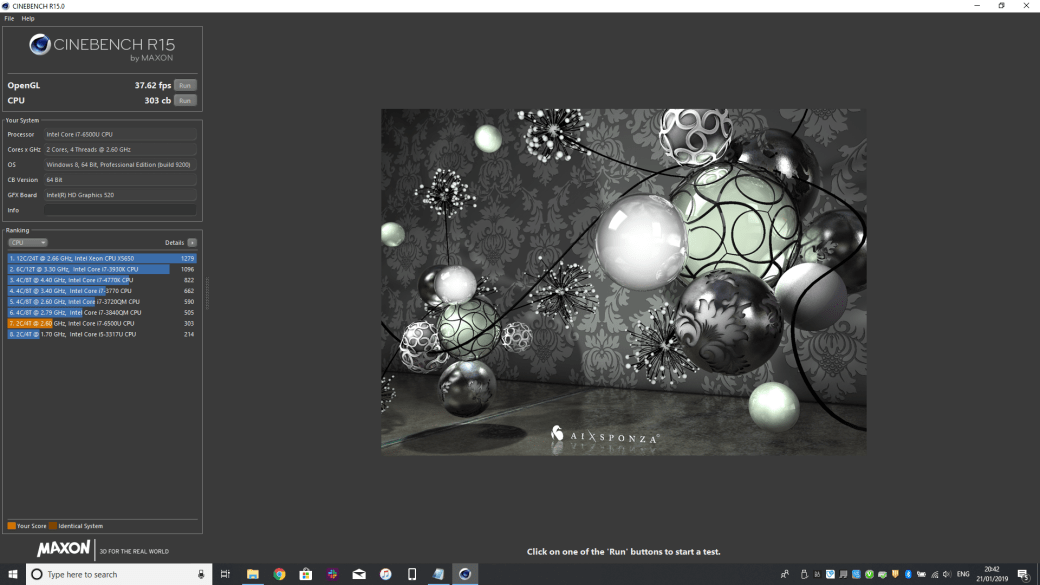The image size is (1040, 585).
Task: Open the Mail app from the taskbar
Action: point(357,574)
